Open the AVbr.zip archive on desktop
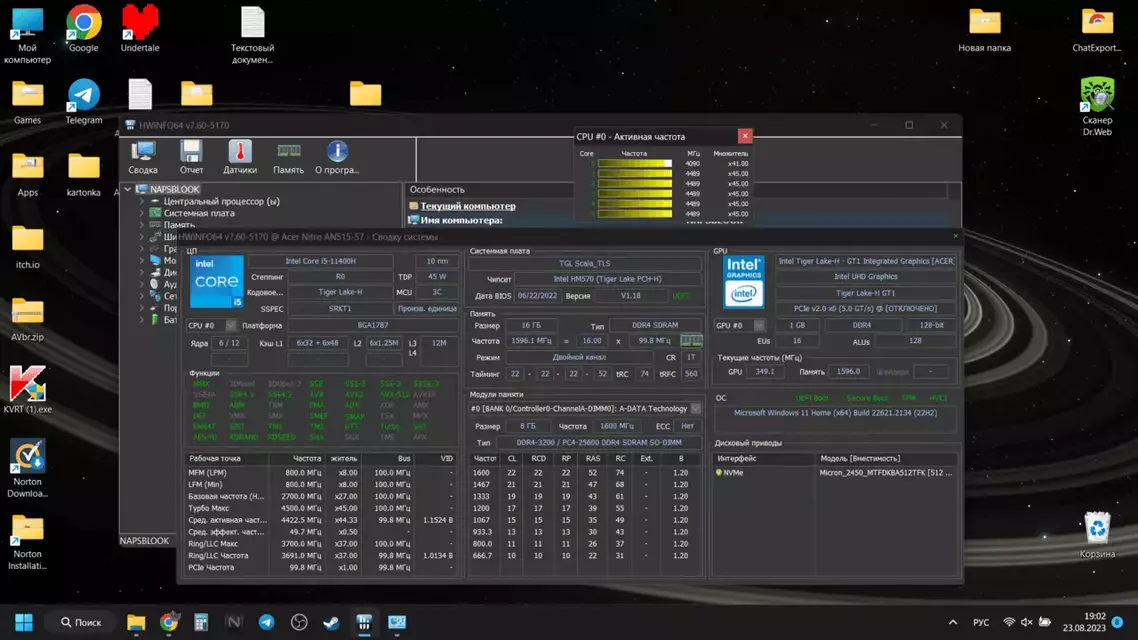The height and width of the screenshot is (640, 1138). (x=28, y=319)
